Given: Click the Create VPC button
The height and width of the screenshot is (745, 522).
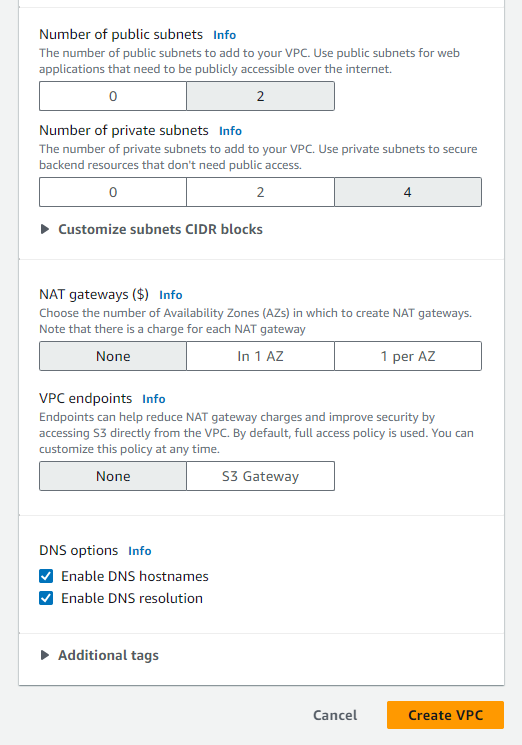Looking at the screenshot, I should tap(445, 715).
